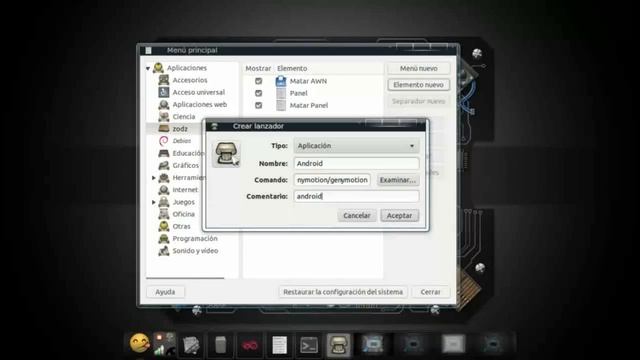Select the Oficina category icon
The width and height of the screenshot is (640, 360).
pos(164,214)
